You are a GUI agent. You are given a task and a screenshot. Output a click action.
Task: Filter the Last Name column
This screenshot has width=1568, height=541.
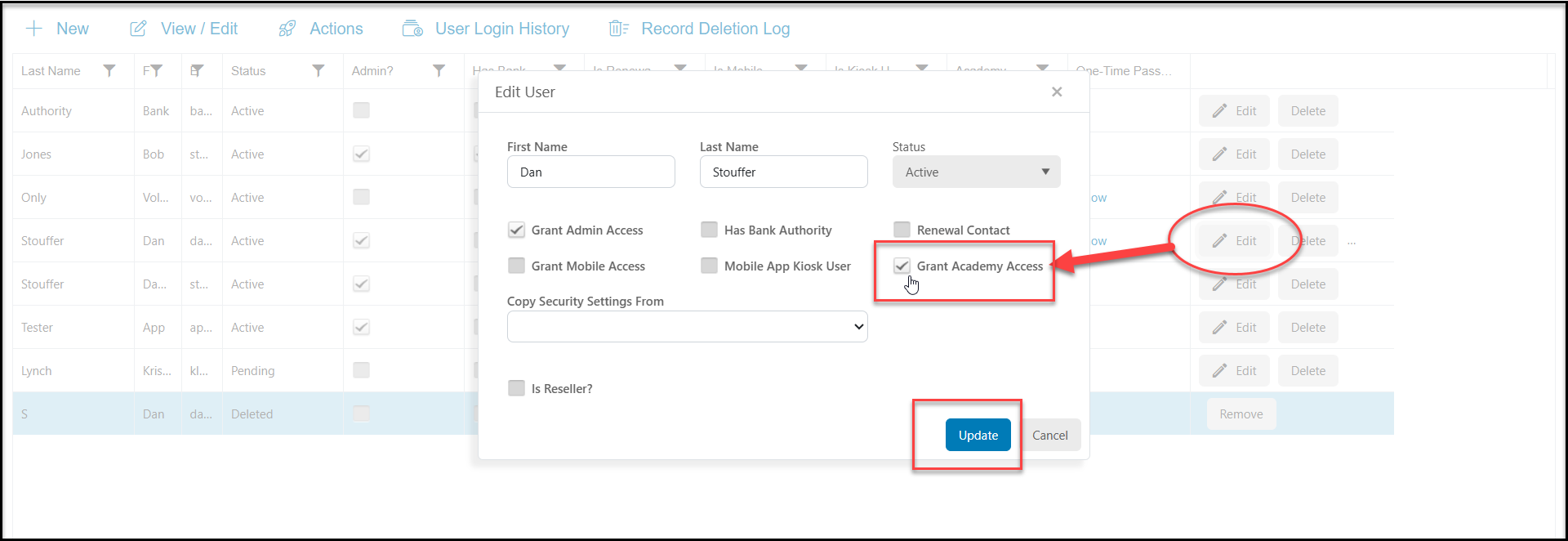tap(109, 71)
